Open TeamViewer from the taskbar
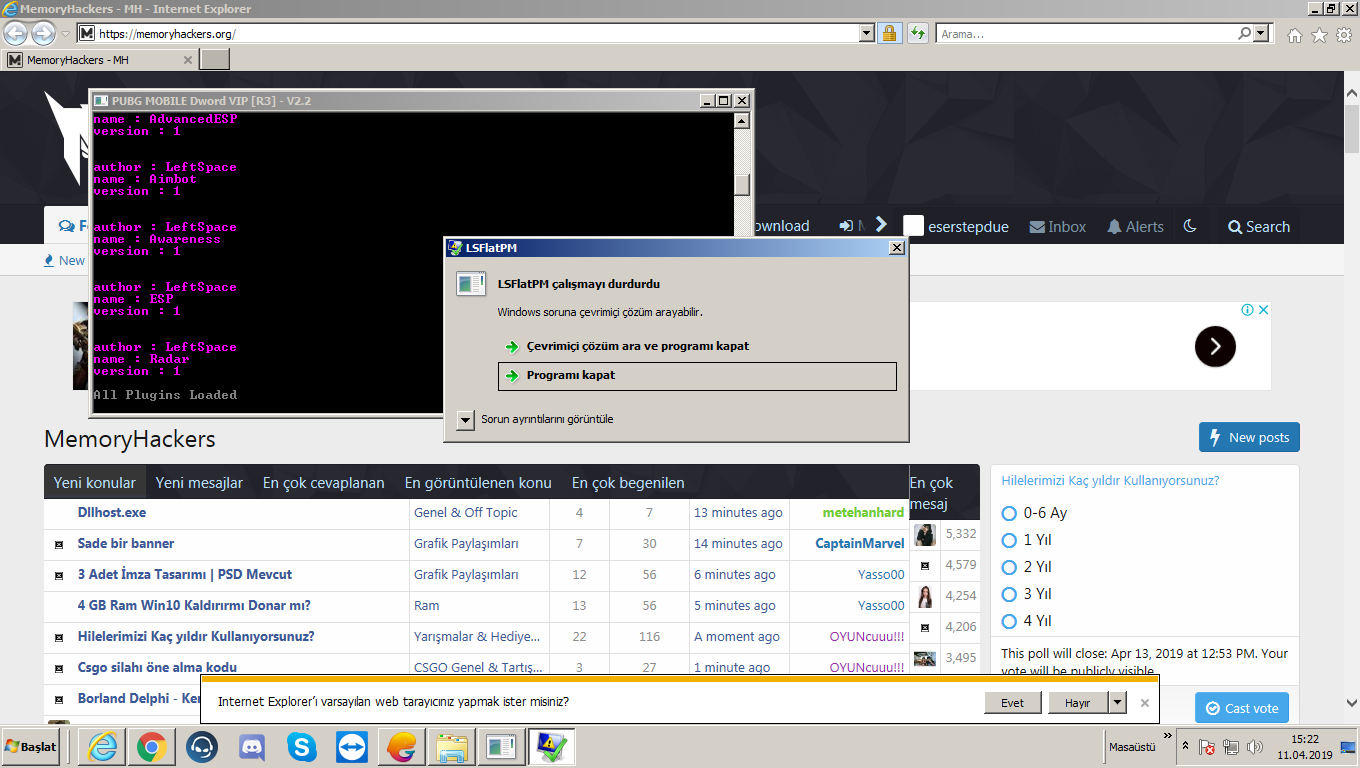Image resolution: width=1360 pixels, height=768 pixels. click(x=352, y=746)
